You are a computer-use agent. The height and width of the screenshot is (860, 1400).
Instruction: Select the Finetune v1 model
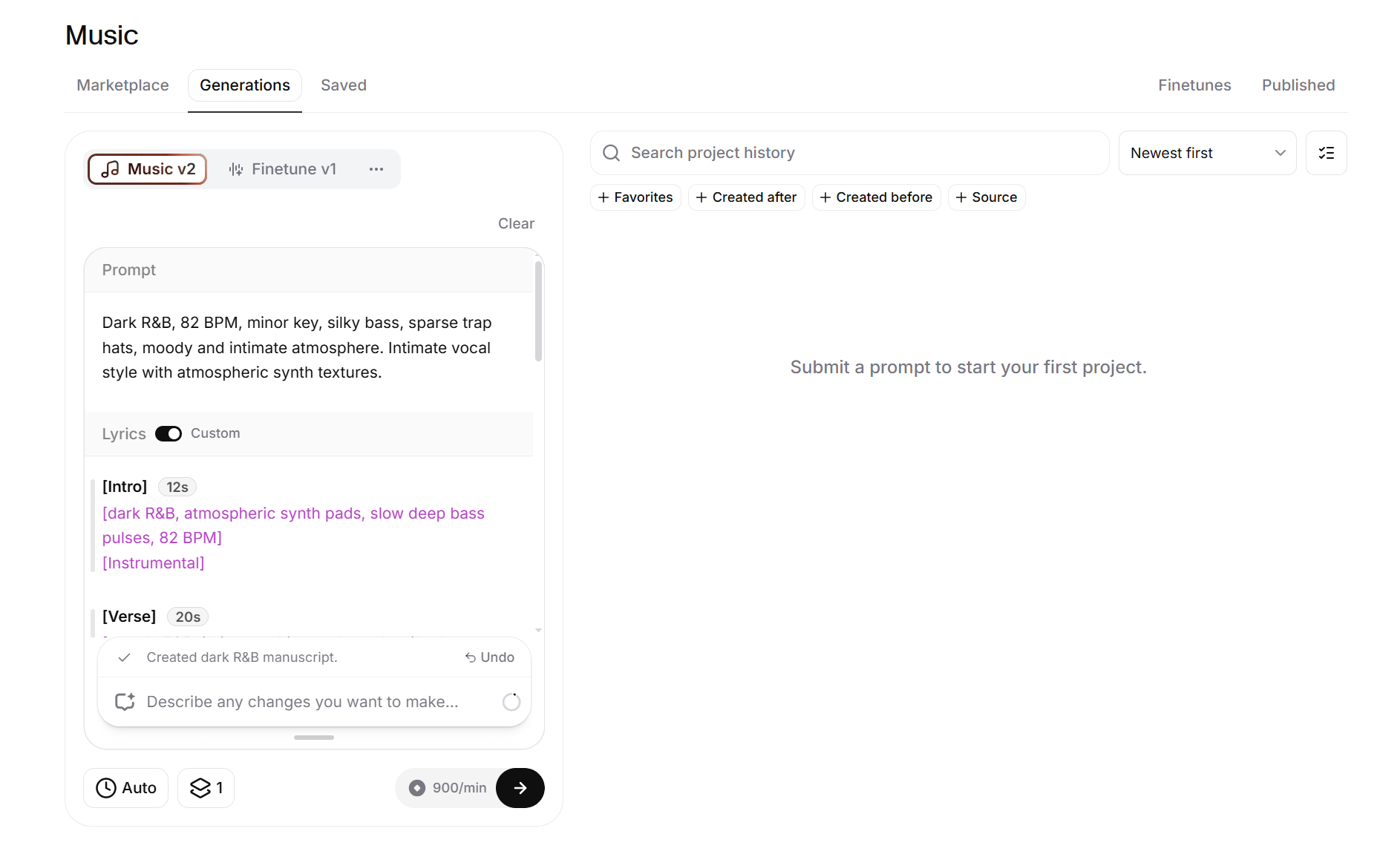(x=283, y=169)
